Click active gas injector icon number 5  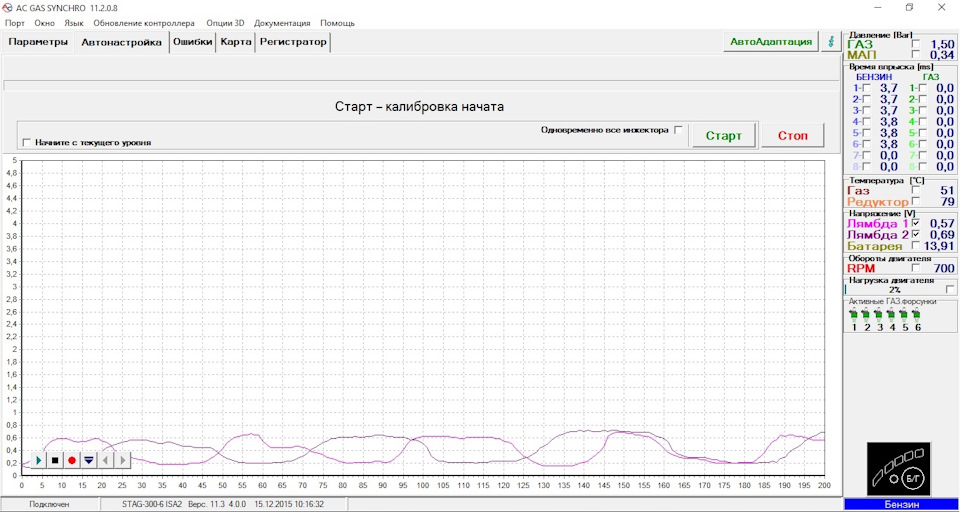904,316
